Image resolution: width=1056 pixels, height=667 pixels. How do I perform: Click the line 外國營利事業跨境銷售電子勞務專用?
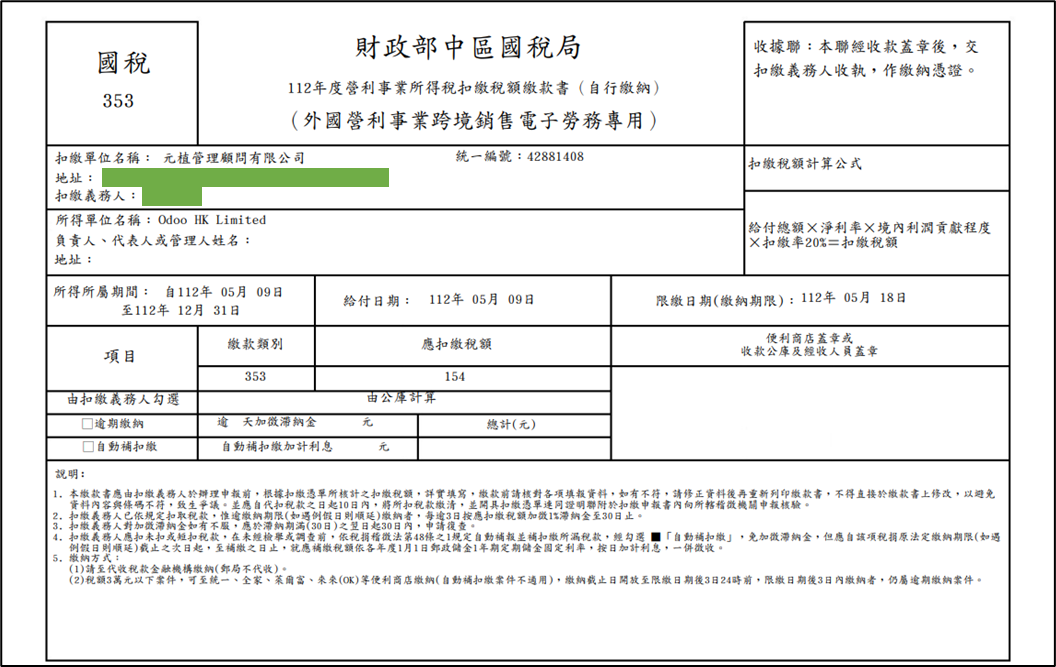(473, 121)
